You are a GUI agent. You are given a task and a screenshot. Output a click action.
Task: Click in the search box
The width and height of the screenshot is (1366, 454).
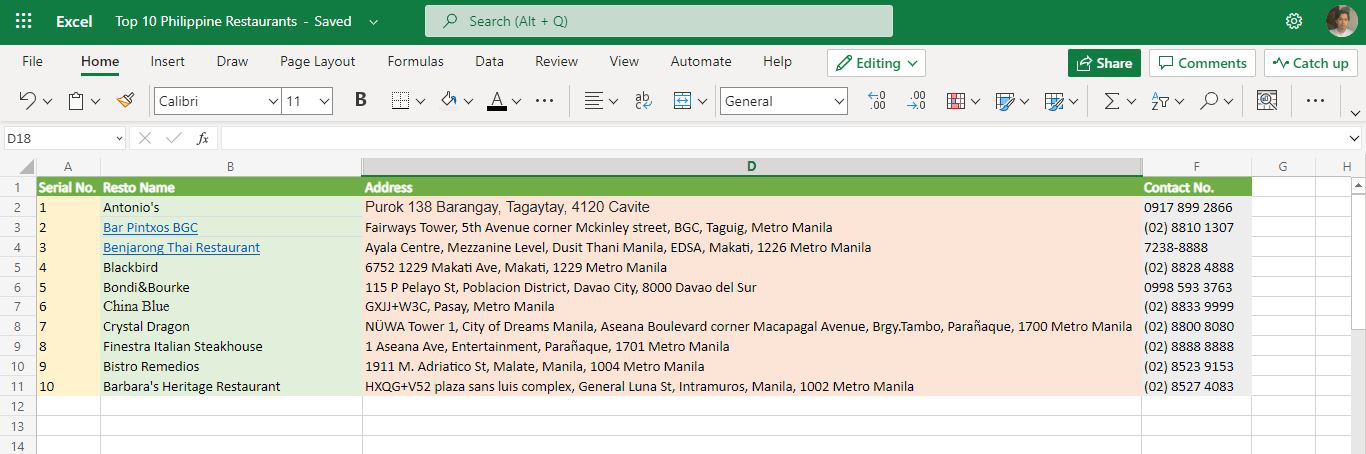659,21
